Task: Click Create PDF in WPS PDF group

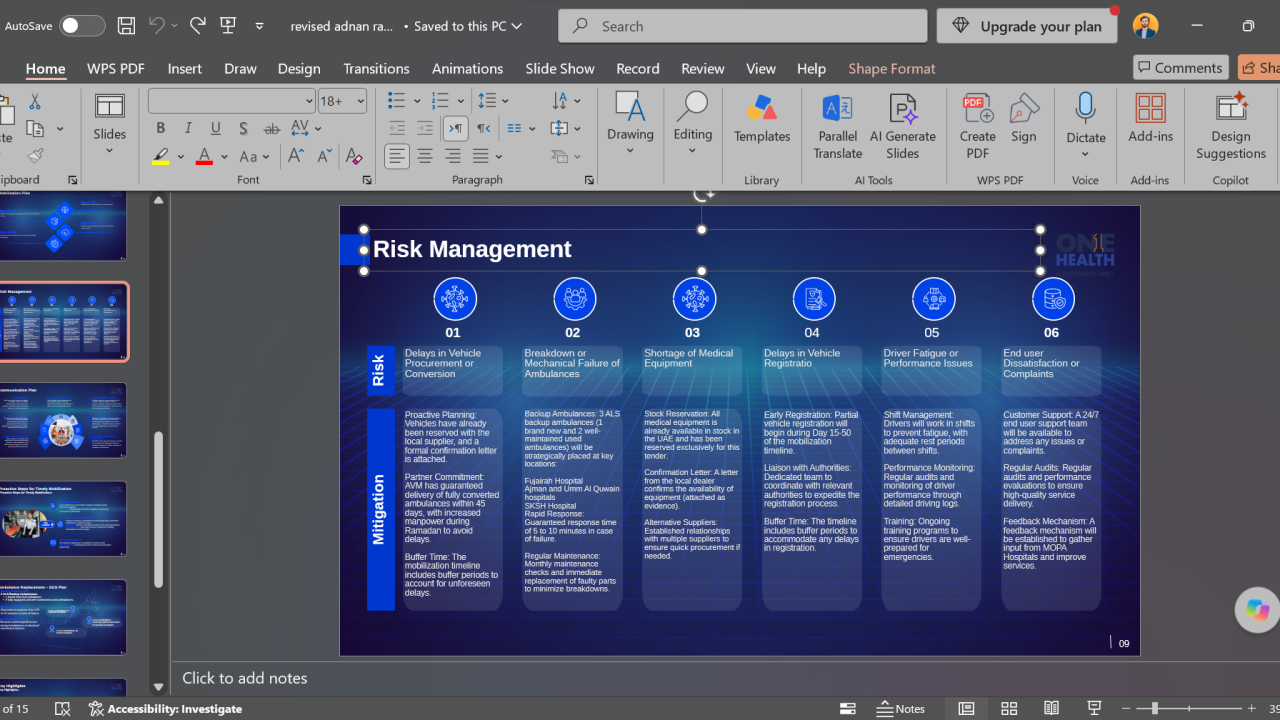Action: pyautogui.click(x=978, y=127)
